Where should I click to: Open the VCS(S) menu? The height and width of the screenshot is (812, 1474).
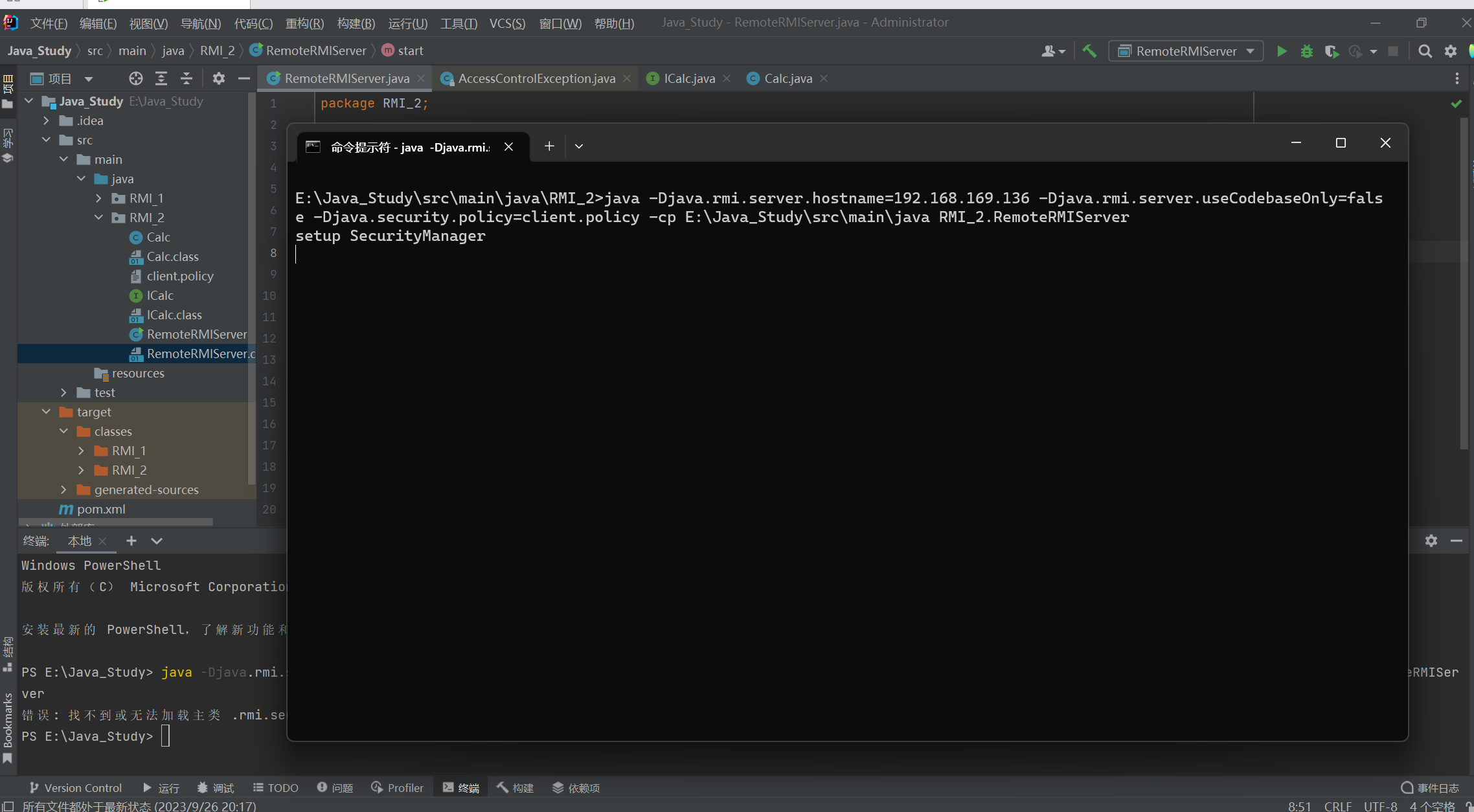507,23
